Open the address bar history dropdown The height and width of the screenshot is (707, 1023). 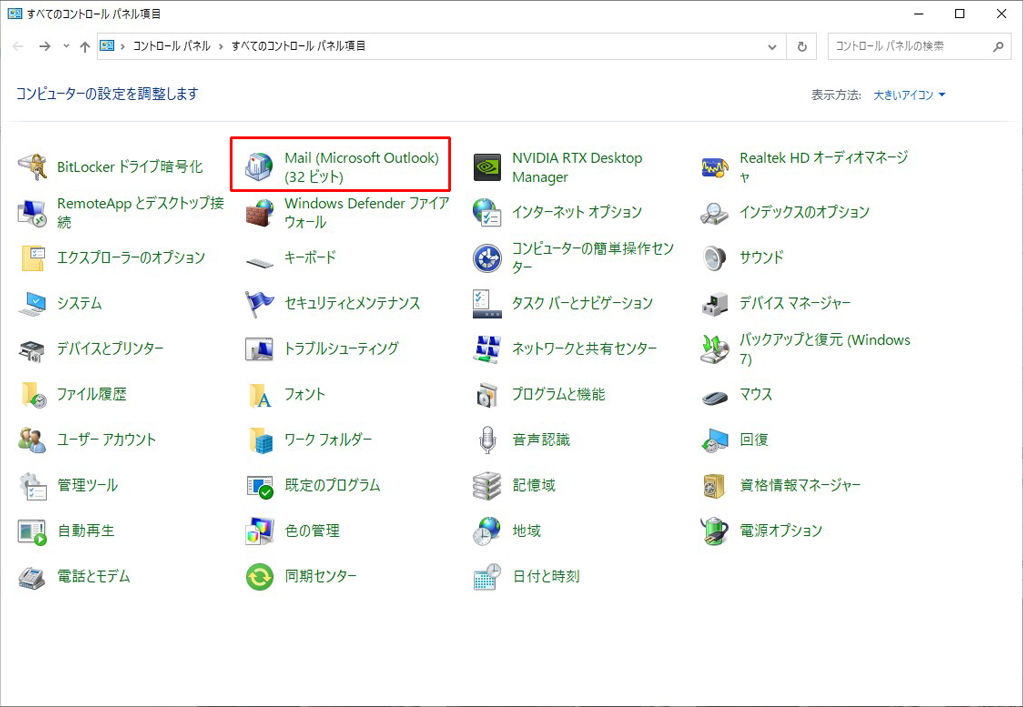click(x=772, y=47)
